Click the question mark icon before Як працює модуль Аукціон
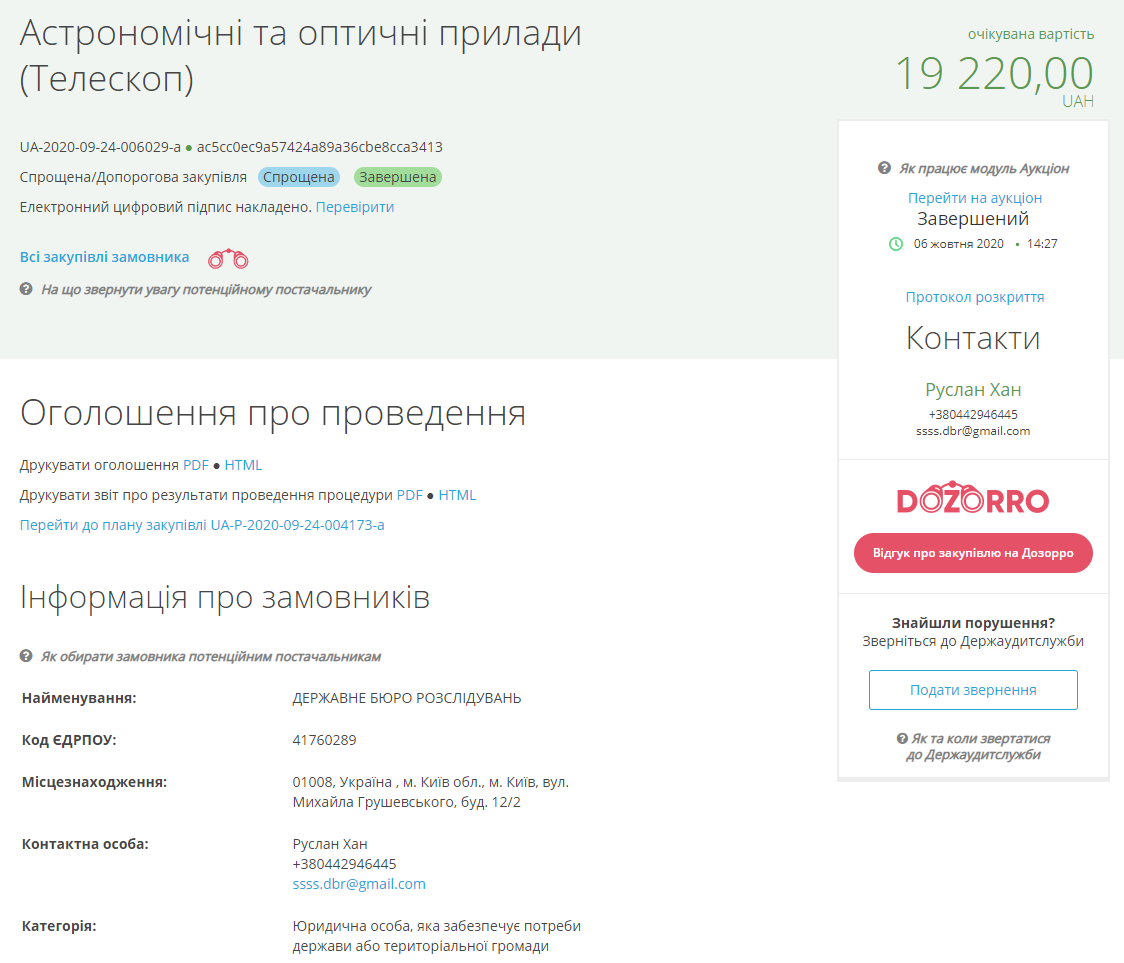The height and width of the screenshot is (963, 1124). tap(885, 169)
